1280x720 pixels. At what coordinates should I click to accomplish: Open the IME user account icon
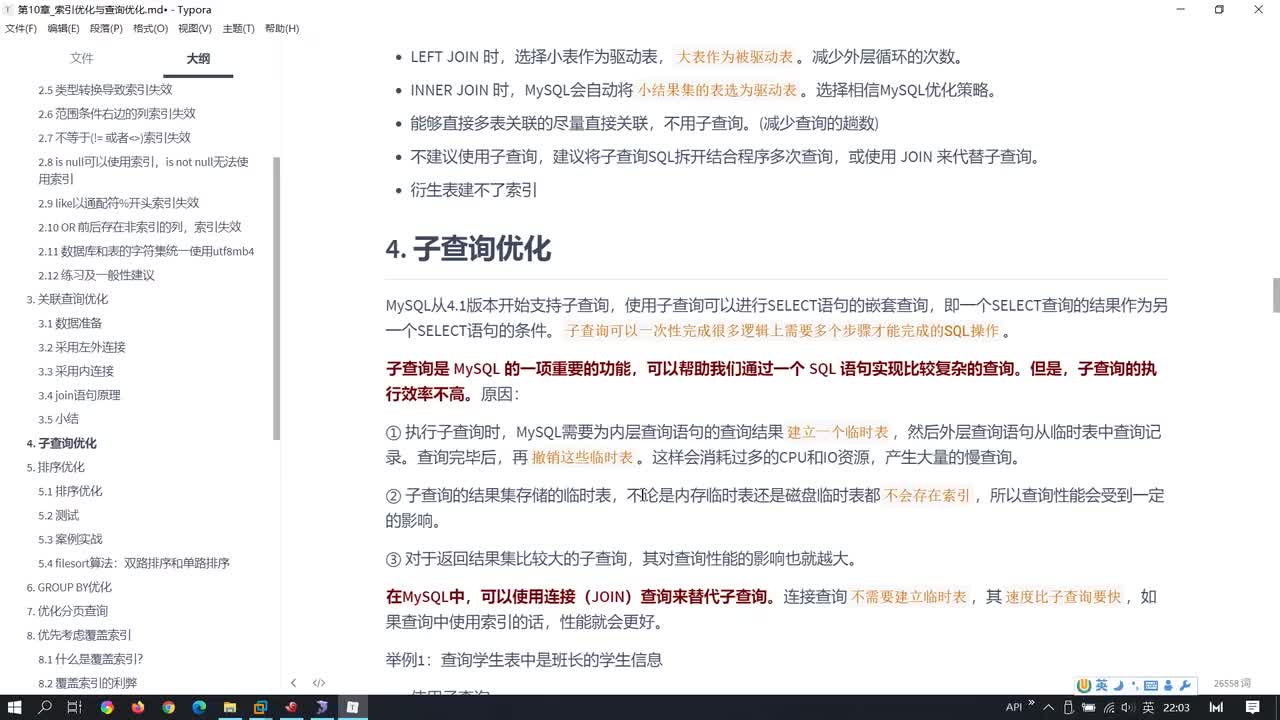(1169, 685)
